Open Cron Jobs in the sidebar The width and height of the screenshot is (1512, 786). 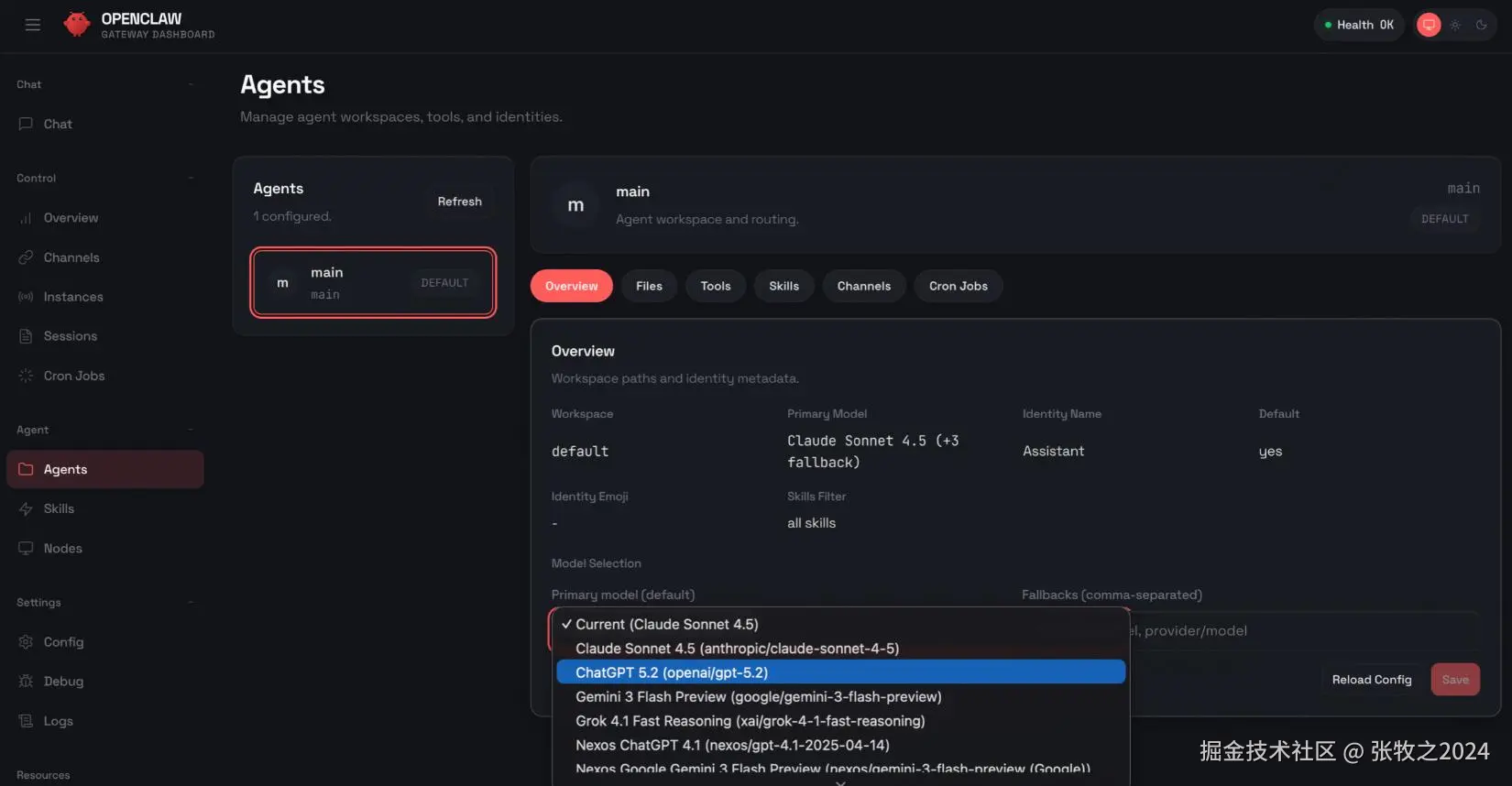(104, 376)
